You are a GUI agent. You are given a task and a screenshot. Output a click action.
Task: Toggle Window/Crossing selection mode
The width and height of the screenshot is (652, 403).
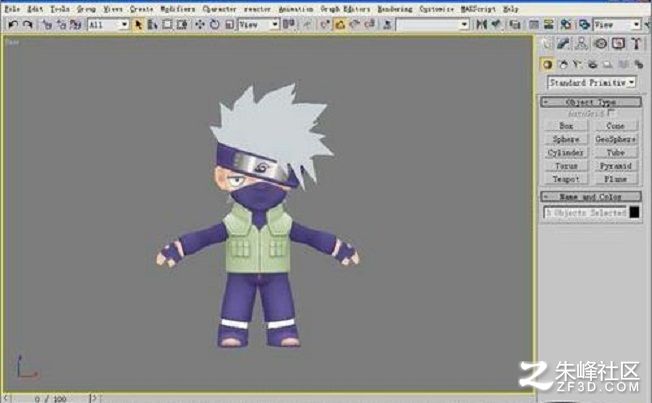182,25
